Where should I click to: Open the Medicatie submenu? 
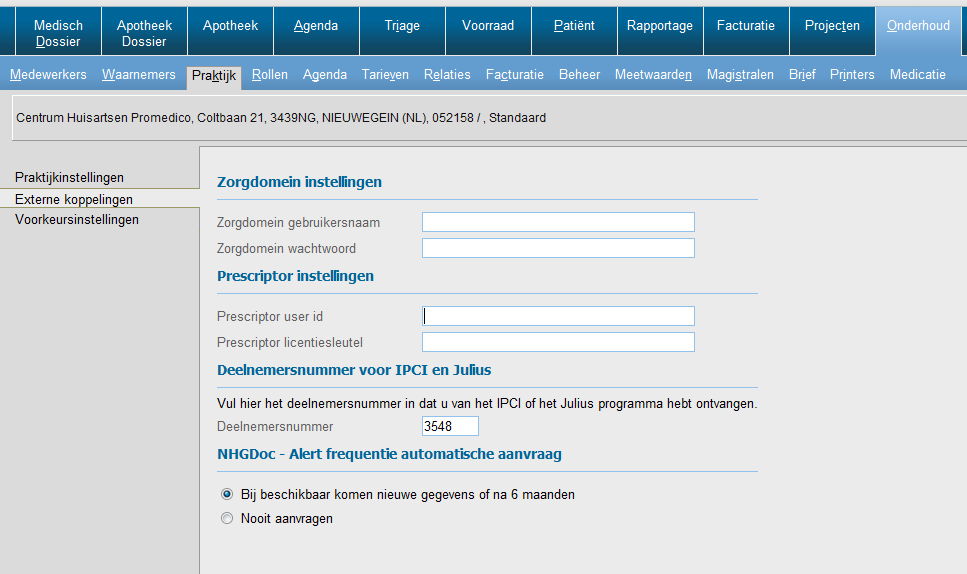(x=918, y=75)
